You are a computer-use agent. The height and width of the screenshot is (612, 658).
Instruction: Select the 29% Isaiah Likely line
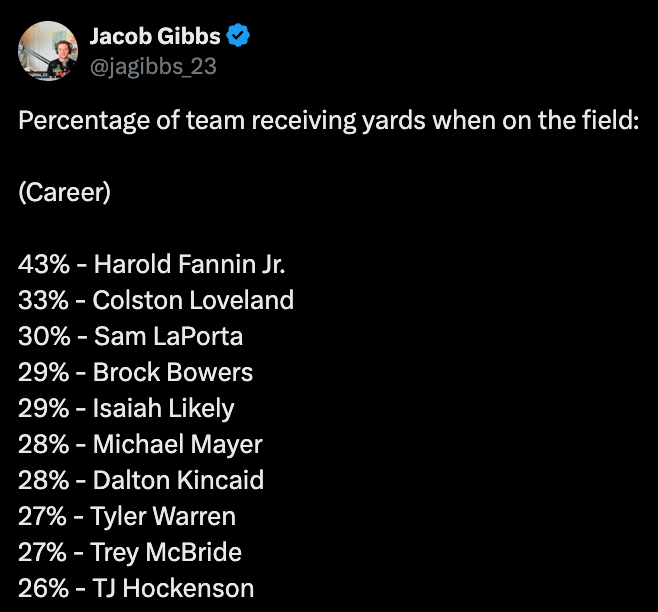126,409
